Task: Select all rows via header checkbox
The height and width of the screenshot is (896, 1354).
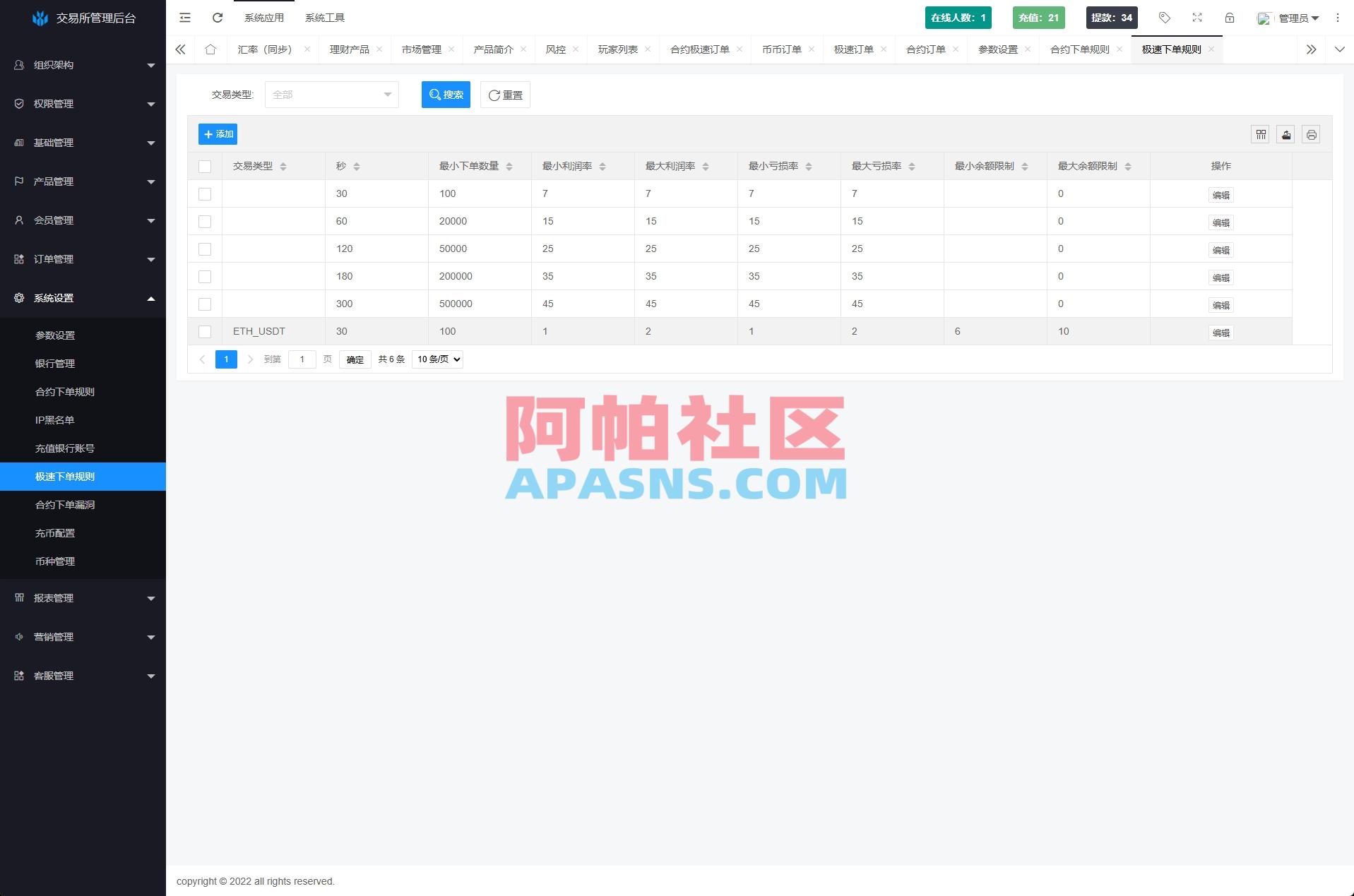Action: tap(205, 167)
